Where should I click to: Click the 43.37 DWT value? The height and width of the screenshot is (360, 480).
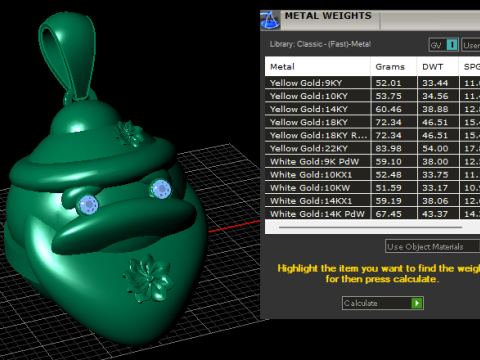pos(435,214)
